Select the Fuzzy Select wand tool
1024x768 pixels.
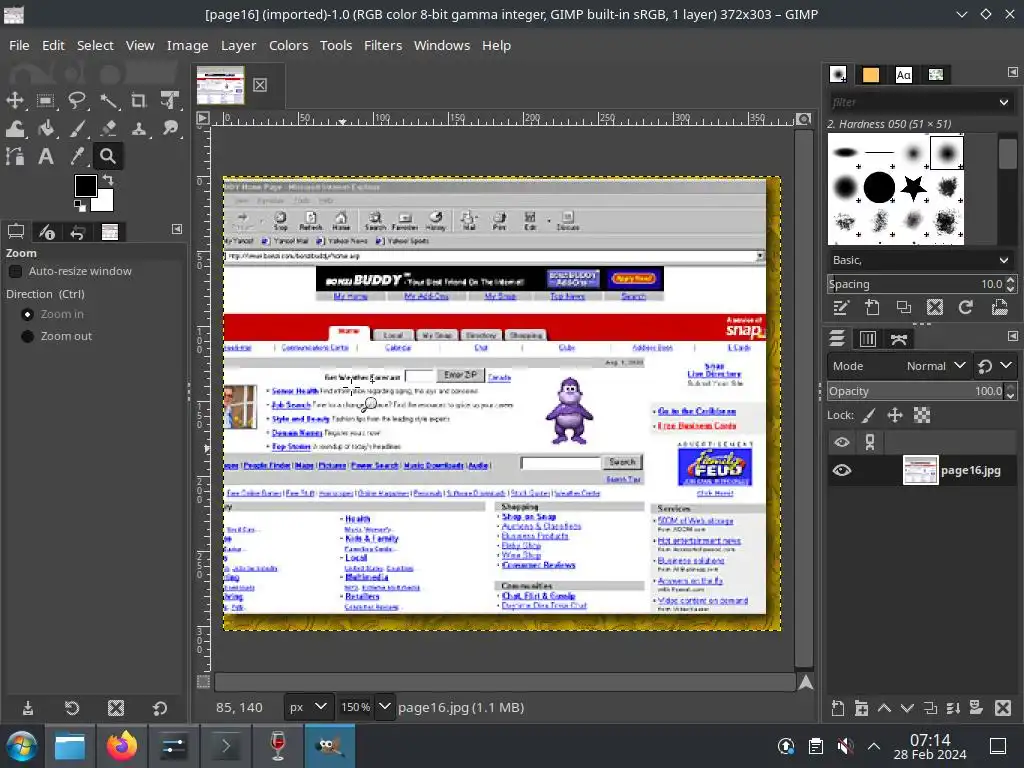108,100
